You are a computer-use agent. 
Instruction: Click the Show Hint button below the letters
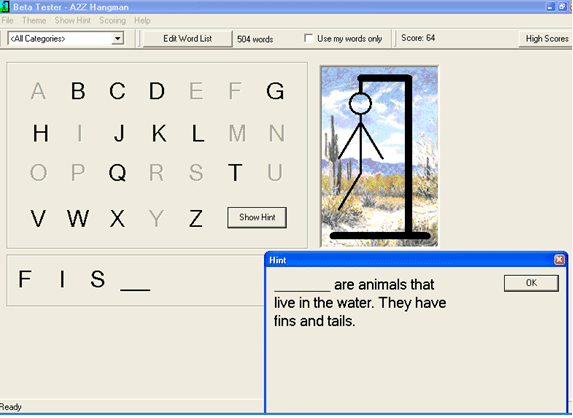point(257,217)
